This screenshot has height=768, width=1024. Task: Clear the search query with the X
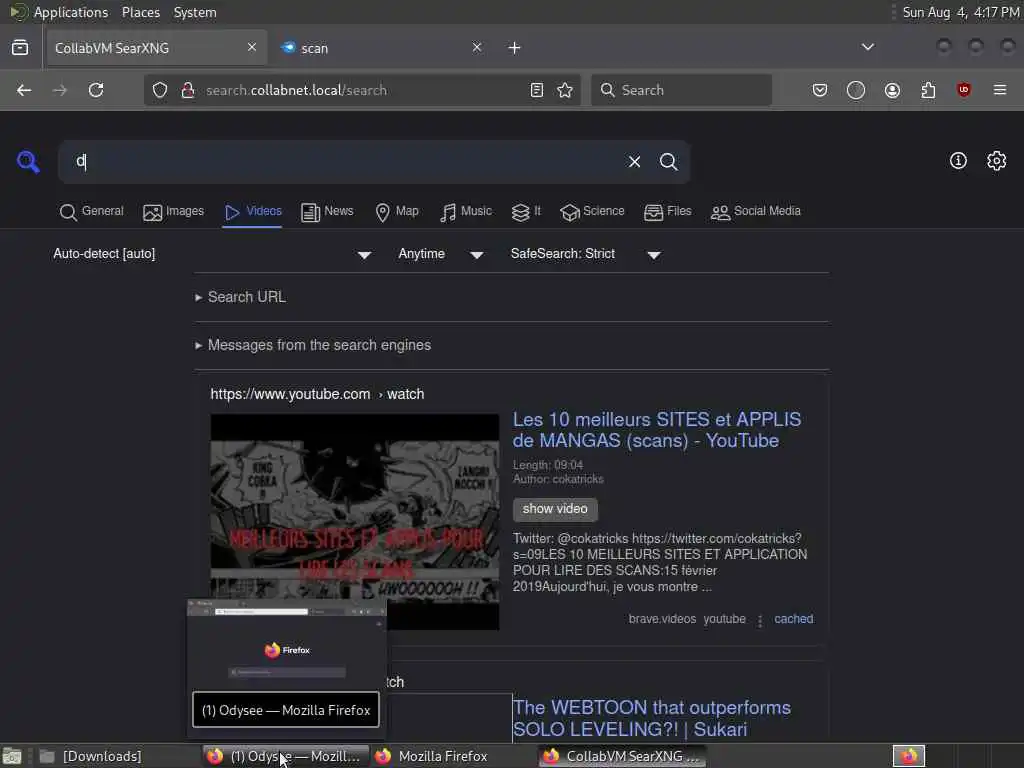click(x=634, y=162)
